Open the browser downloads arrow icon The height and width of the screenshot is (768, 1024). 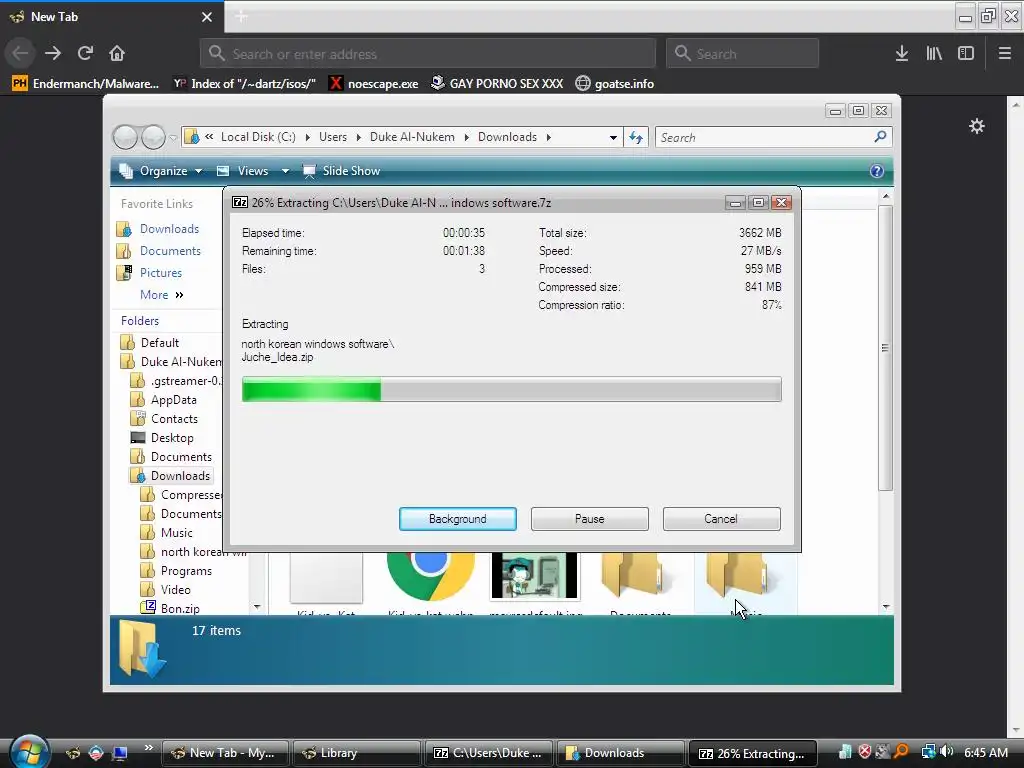902,54
